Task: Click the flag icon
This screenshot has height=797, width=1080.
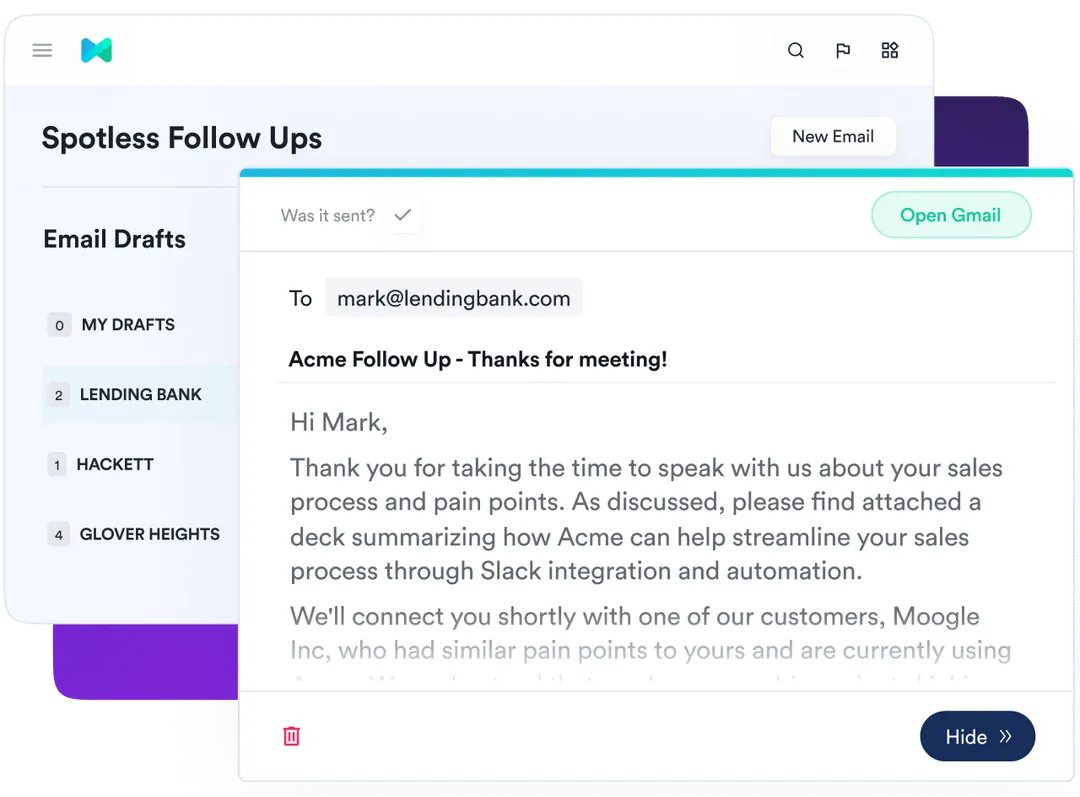Action: (842, 50)
